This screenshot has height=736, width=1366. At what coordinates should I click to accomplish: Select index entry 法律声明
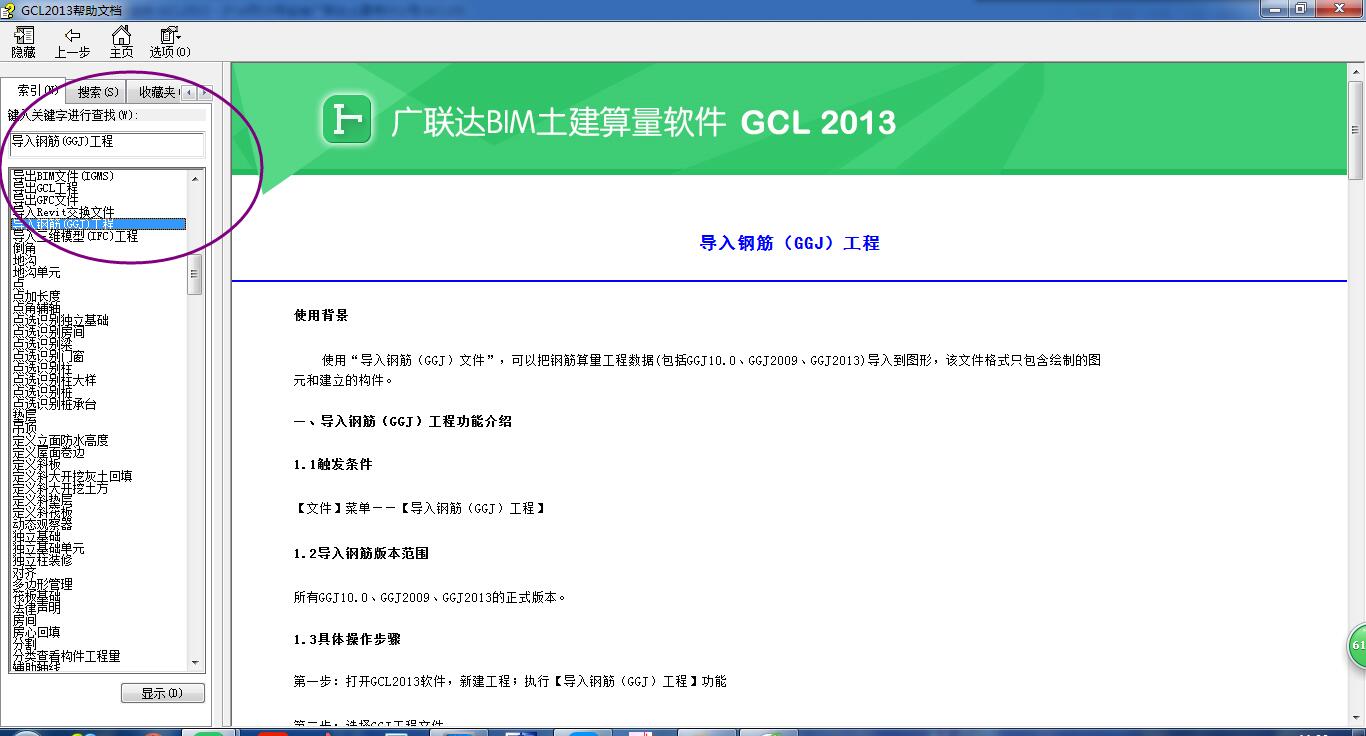tap(36, 608)
